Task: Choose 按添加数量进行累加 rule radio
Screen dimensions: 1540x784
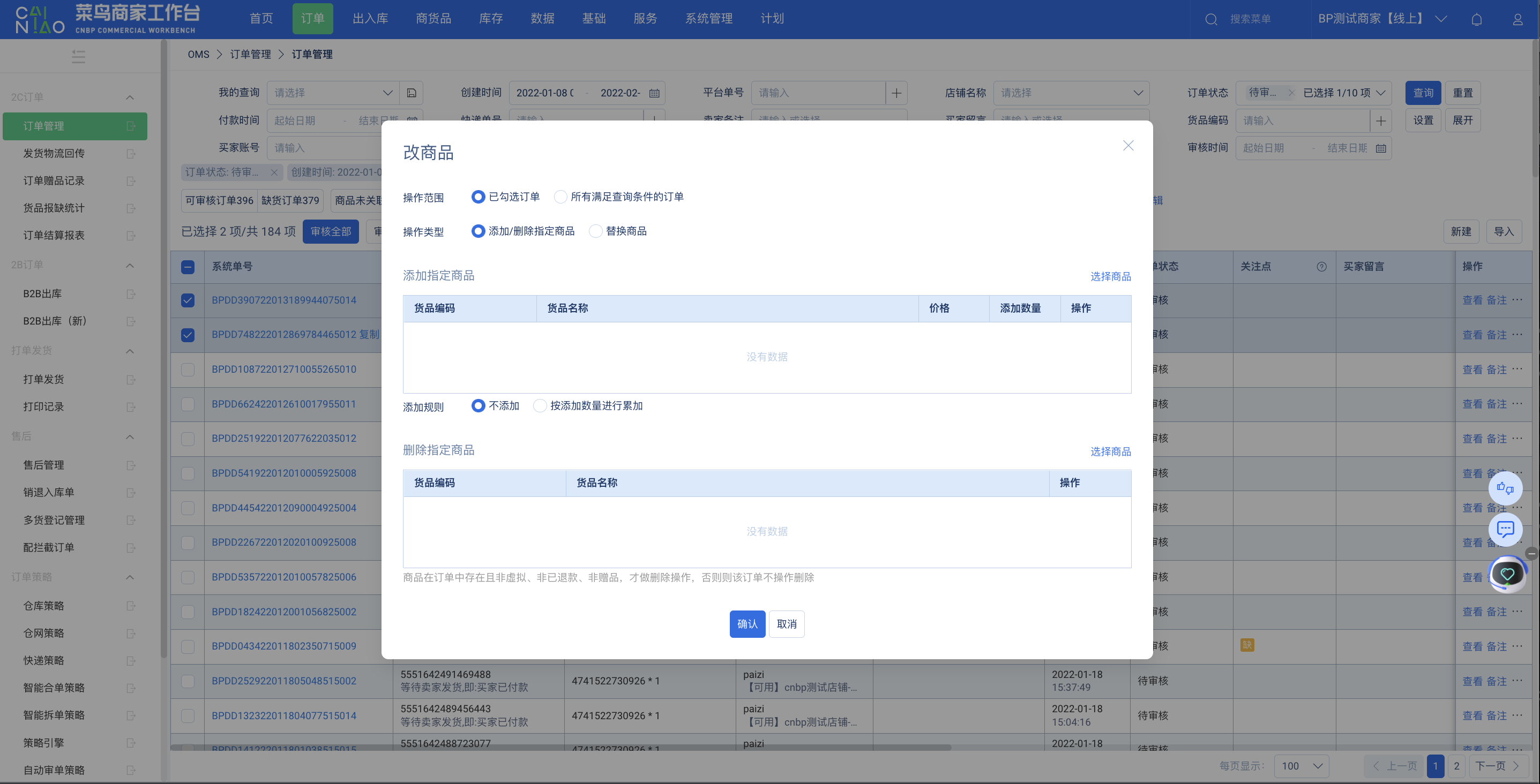Action: (540, 405)
